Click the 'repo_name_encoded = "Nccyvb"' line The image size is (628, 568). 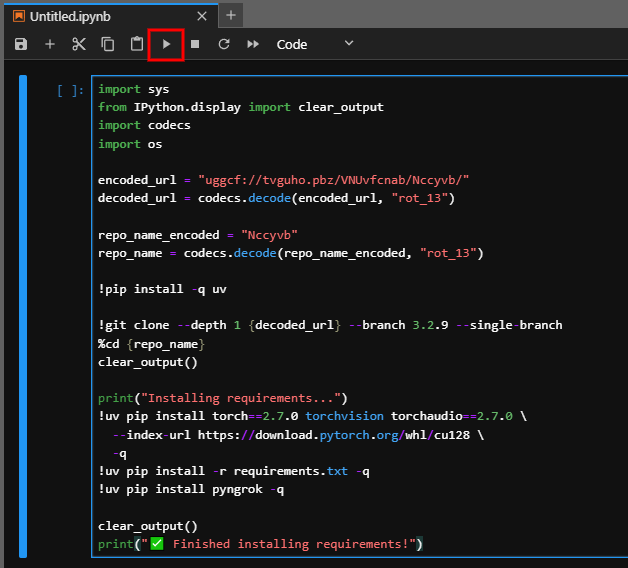click(198, 235)
